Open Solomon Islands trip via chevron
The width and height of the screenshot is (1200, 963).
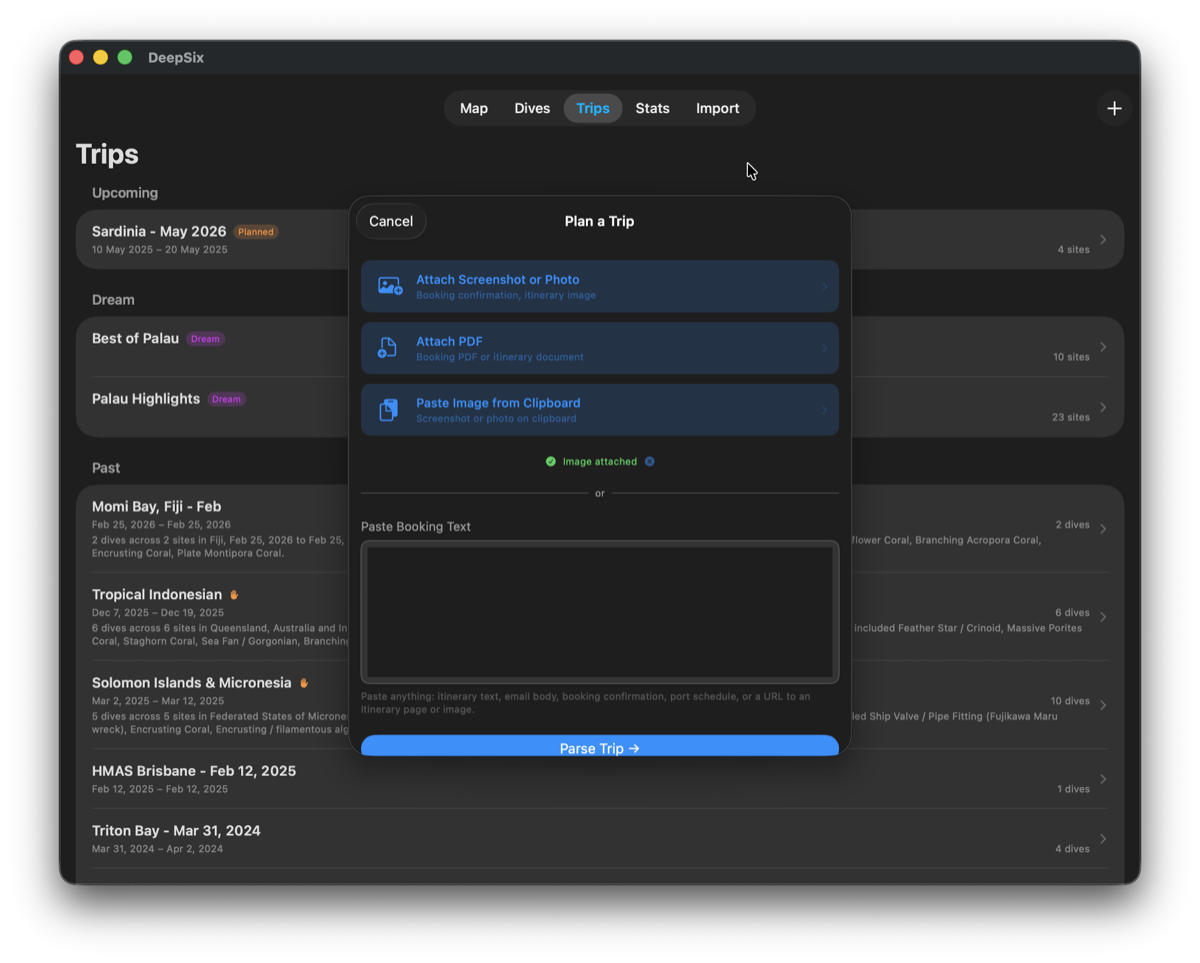[1103, 705]
